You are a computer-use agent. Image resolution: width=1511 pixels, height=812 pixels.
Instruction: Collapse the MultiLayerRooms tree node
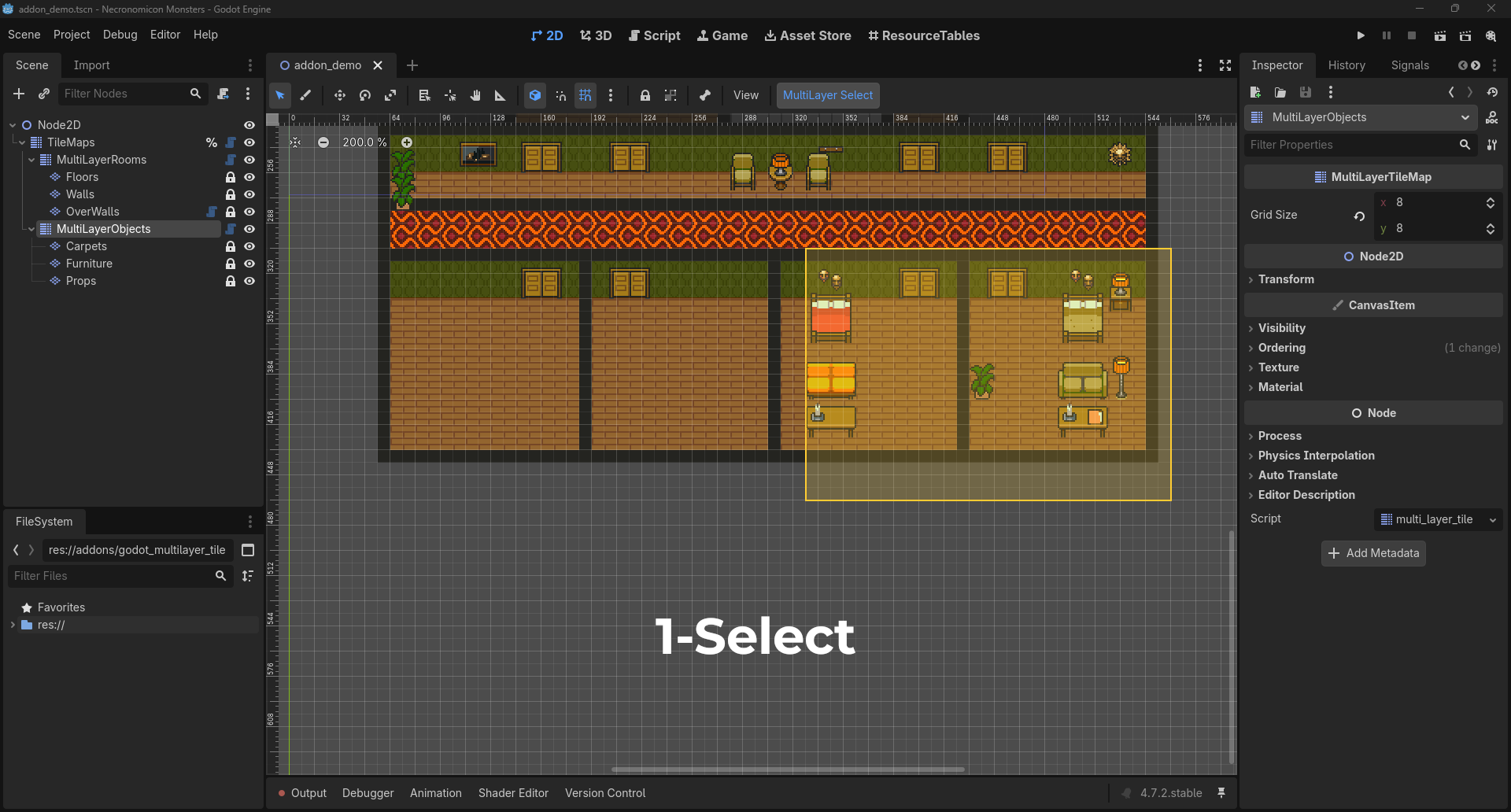point(31,160)
